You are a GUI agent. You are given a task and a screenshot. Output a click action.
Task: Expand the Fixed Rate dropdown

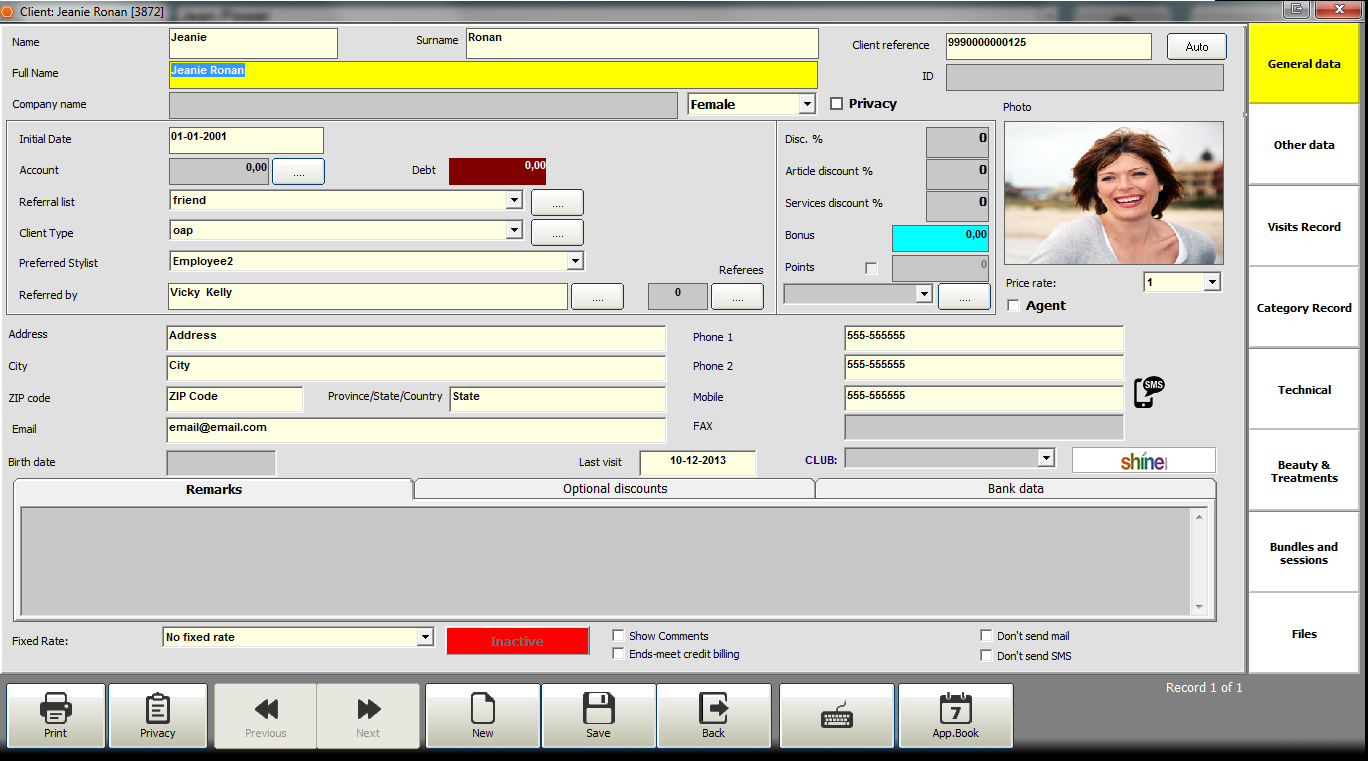pos(425,637)
